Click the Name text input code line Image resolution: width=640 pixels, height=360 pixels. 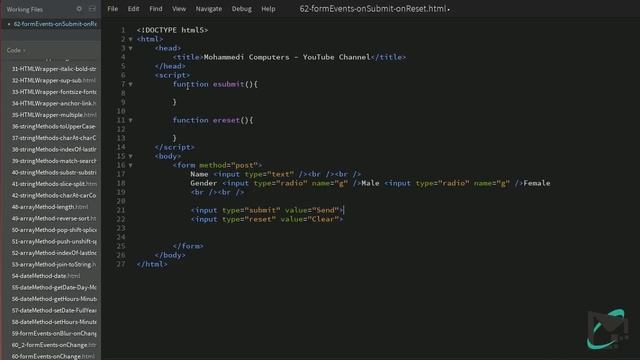coord(276,174)
